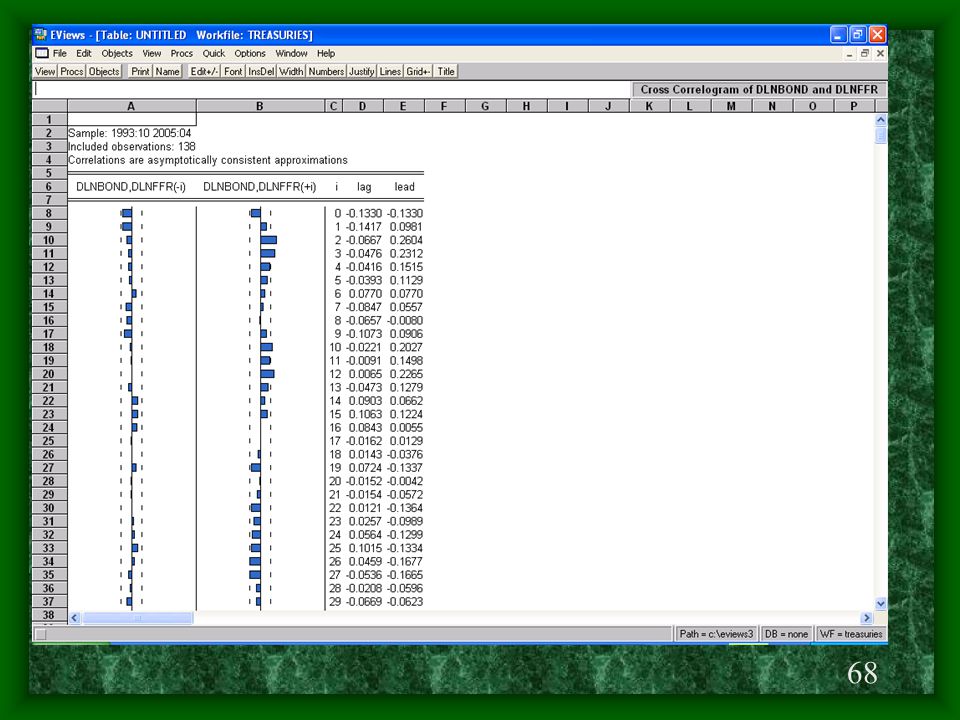The image size is (960, 720).
Task: Click the Width toolbar button
Action: pyautogui.click(x=291, y=71)
